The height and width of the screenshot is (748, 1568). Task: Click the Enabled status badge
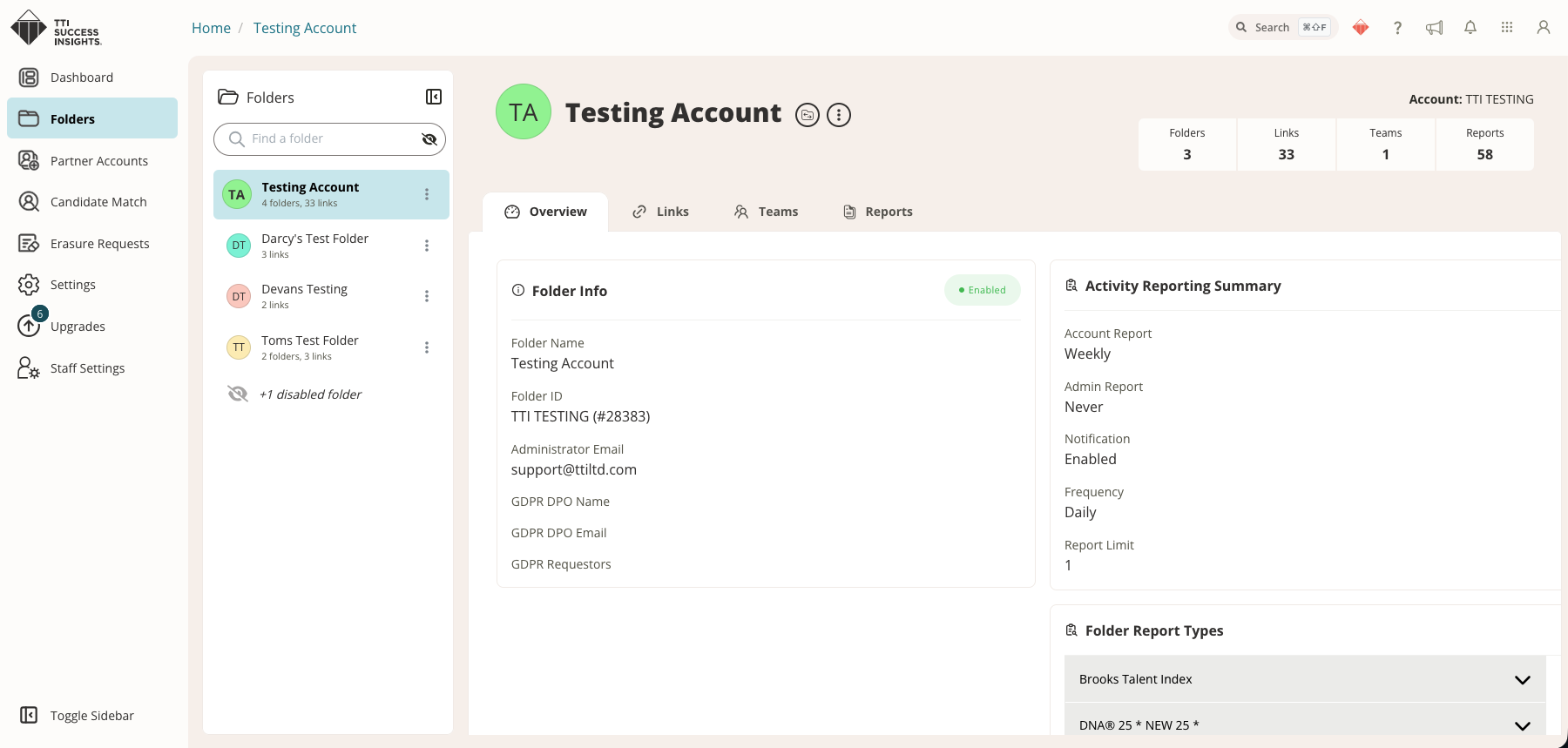click(x=983, y=290)
